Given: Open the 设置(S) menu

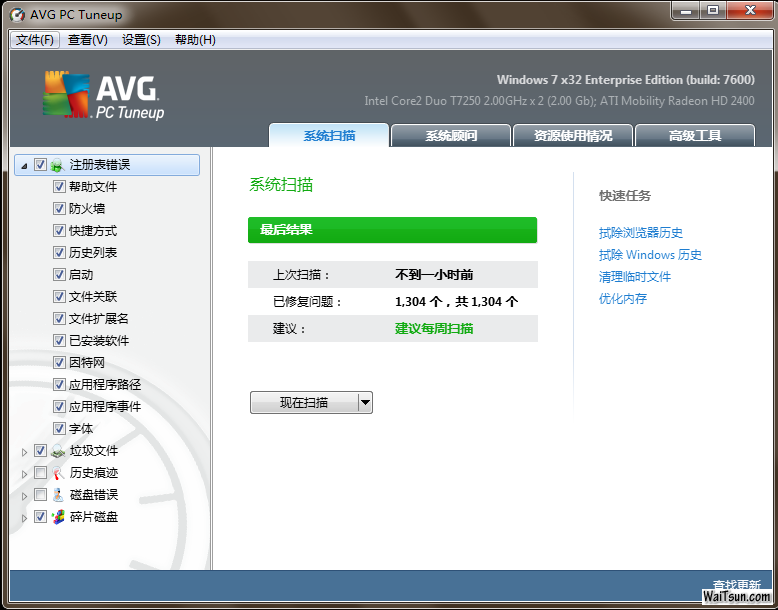Looking at the screenshot, I should [x=141, y=40].
